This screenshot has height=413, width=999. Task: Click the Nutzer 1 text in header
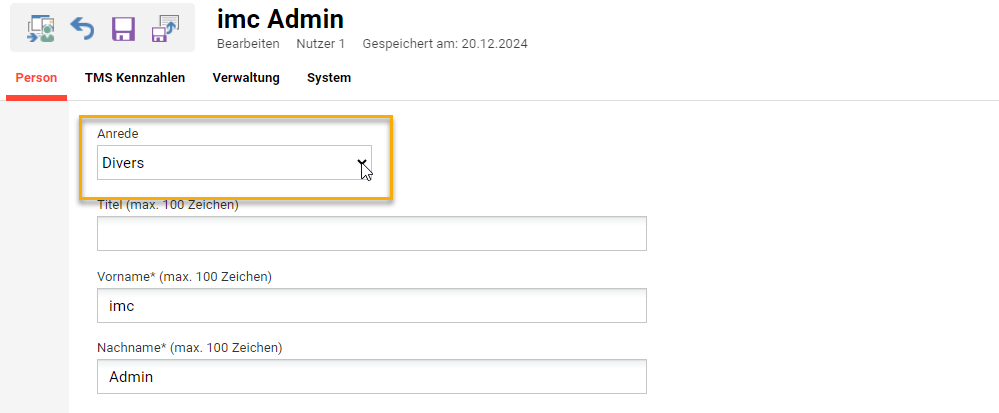tap(320, 44)
